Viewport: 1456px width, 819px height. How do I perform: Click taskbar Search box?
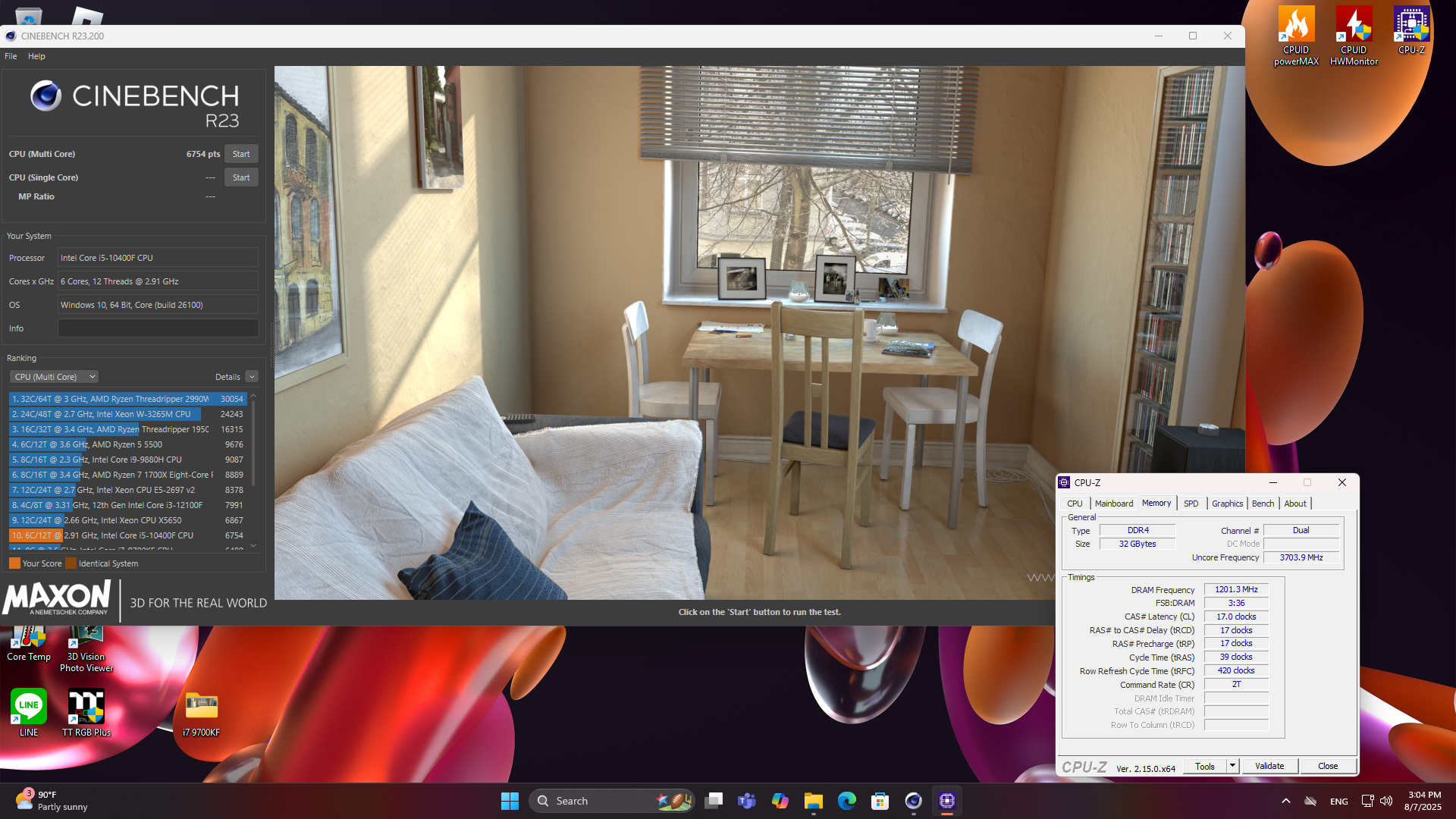tap(612, 801)
